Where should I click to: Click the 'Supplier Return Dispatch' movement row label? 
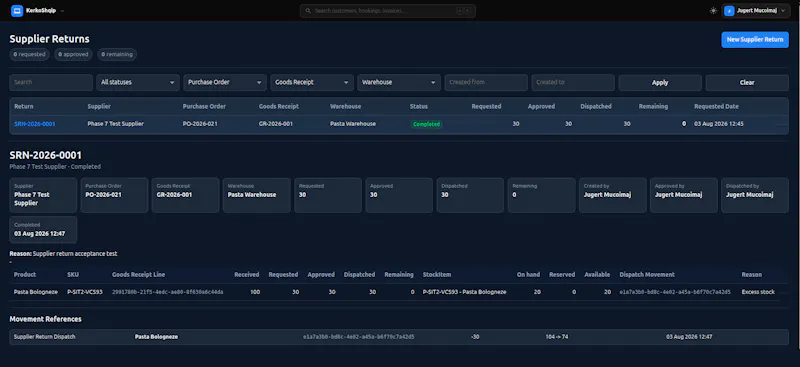(x=44, y=337)
